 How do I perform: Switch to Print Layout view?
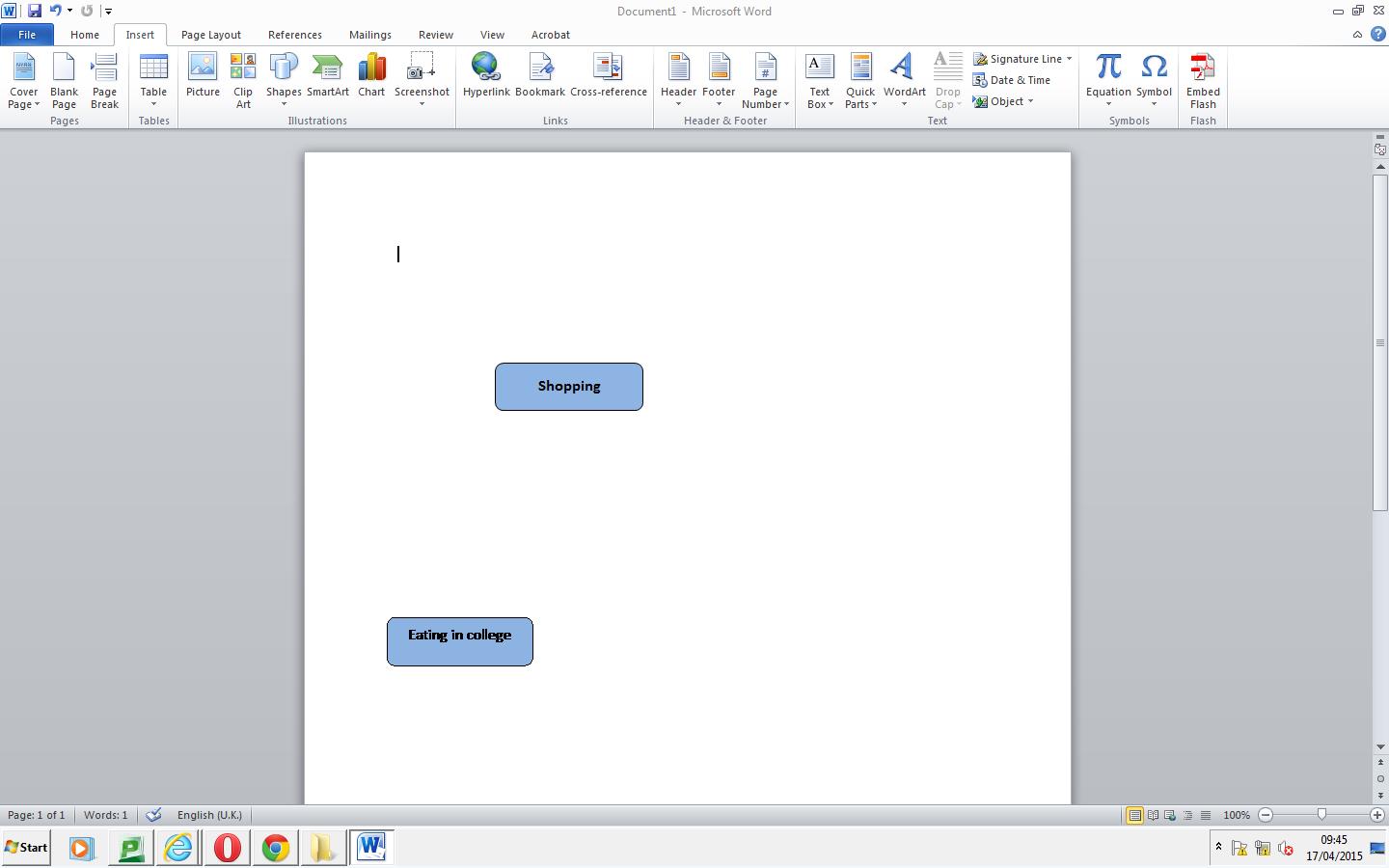1135,815
